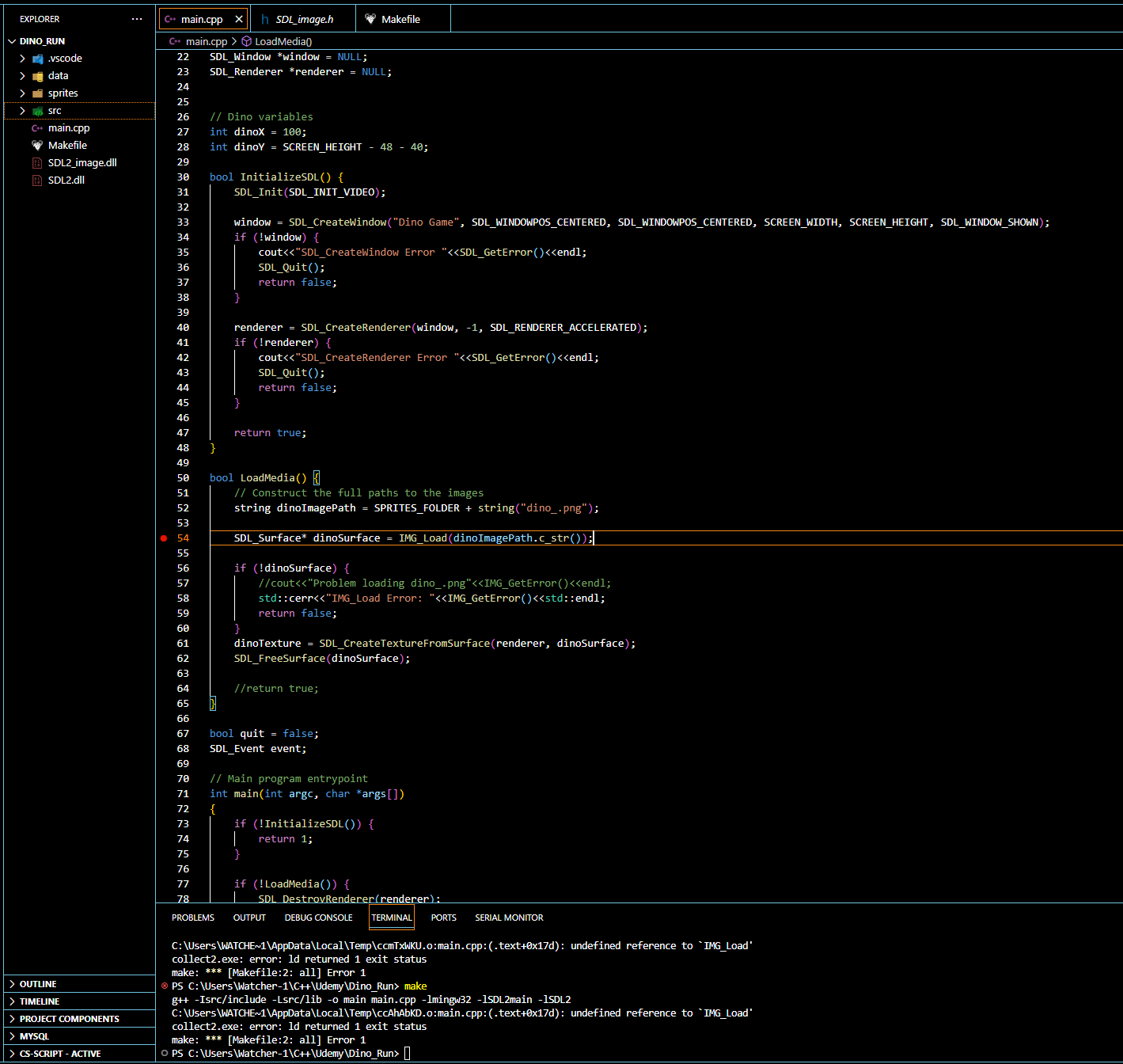The width and height of the screenshot is (1123, 1064).
Task: Expand the sprites folder chevron
Action: [22, 93]
